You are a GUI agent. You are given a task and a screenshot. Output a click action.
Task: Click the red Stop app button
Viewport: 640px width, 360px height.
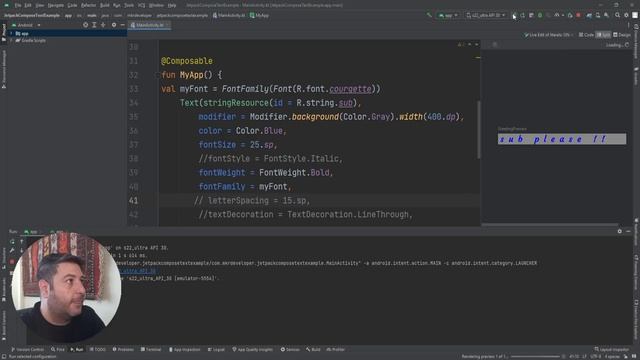578,15
